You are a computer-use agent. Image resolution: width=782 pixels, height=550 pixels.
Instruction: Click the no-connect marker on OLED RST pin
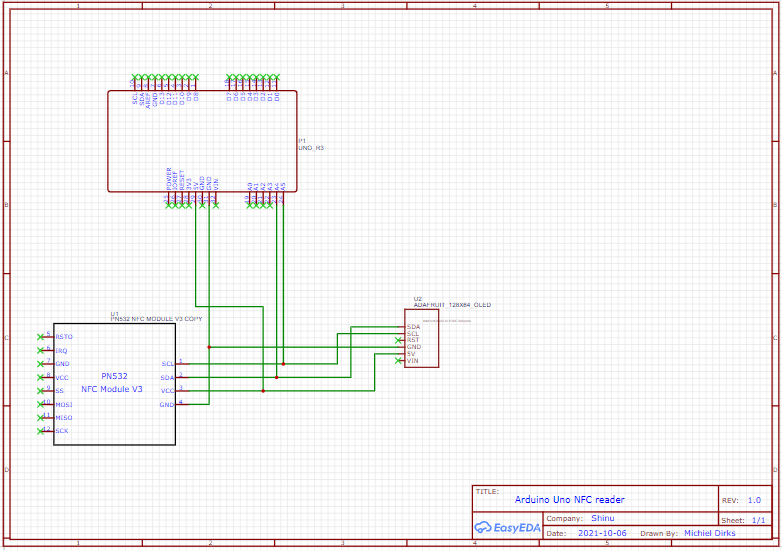398,340
